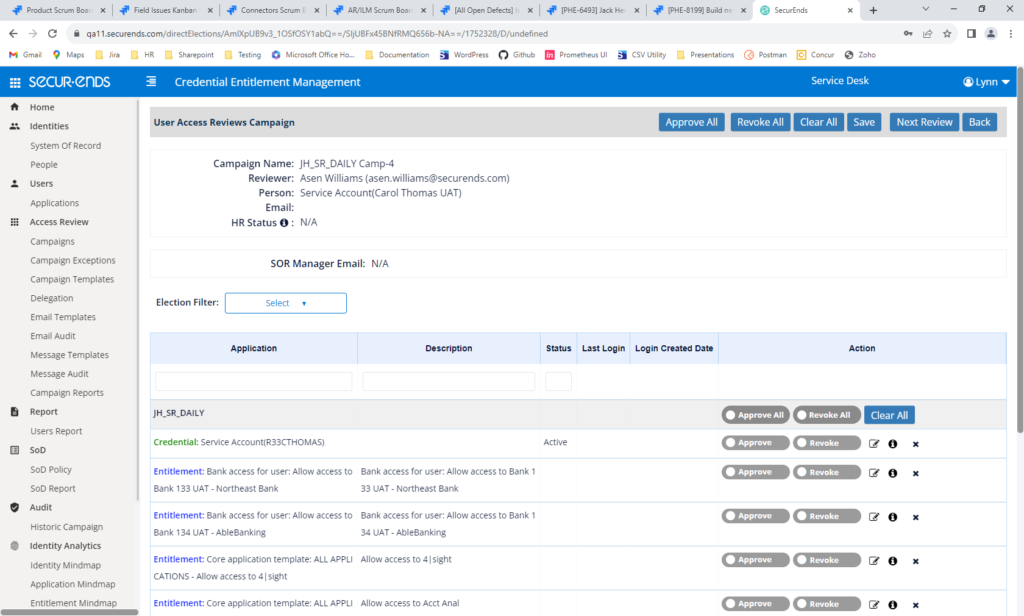
Task: Expand the SoD sidebar section
Action: tap(37, 450)
